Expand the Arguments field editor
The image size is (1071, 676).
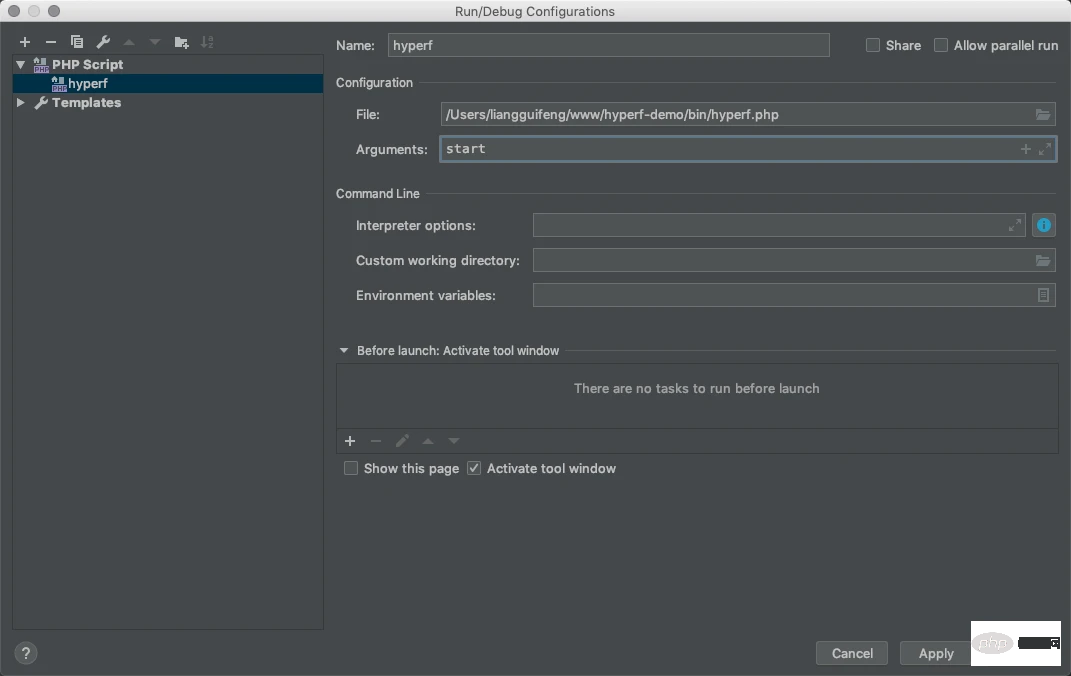[1045, 149]
